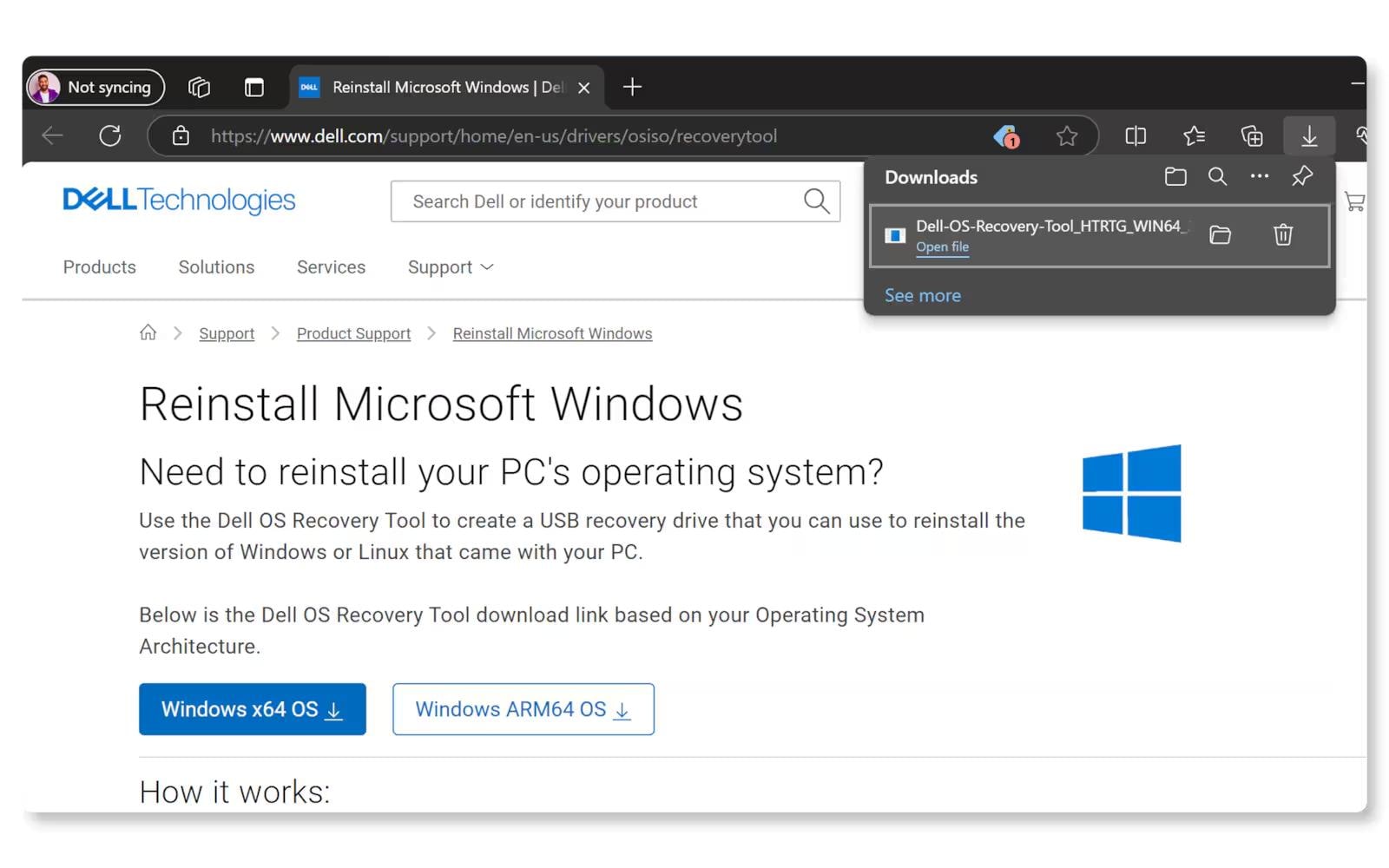Open the workspaces icon
The image size is (1389, 868).
pos(199,87)
